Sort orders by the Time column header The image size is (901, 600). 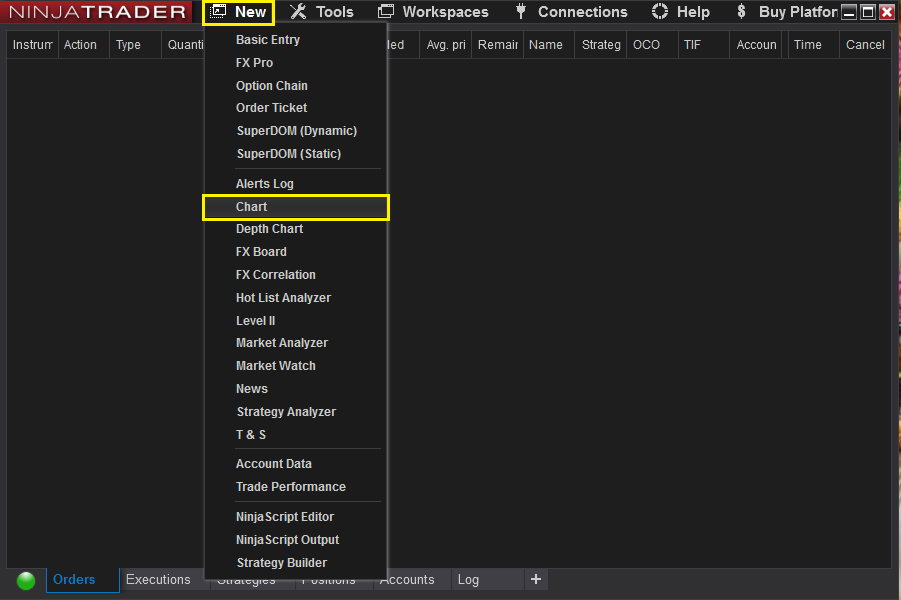point(808,45)
